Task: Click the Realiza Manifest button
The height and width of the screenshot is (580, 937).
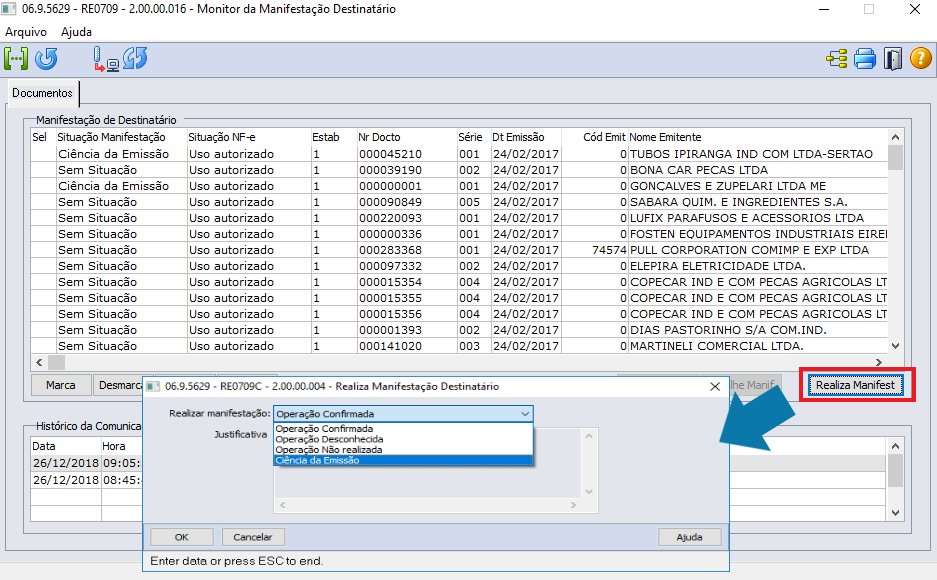Action: (855, 385)
